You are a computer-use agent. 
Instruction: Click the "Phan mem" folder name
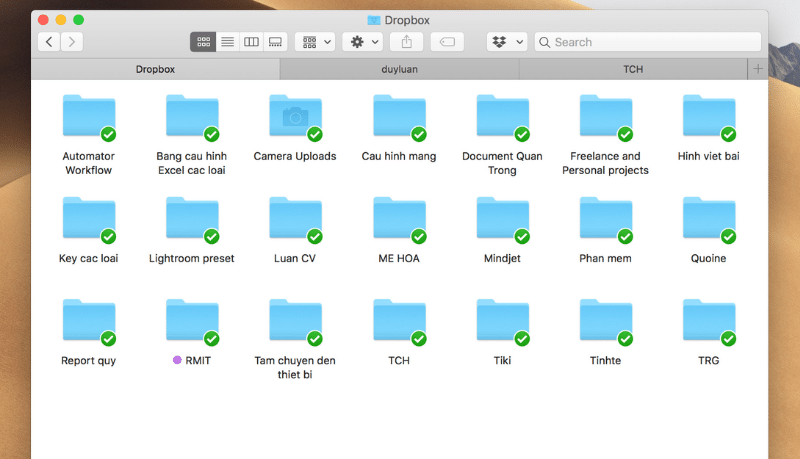pyautogui.click(x=606, y=259)
